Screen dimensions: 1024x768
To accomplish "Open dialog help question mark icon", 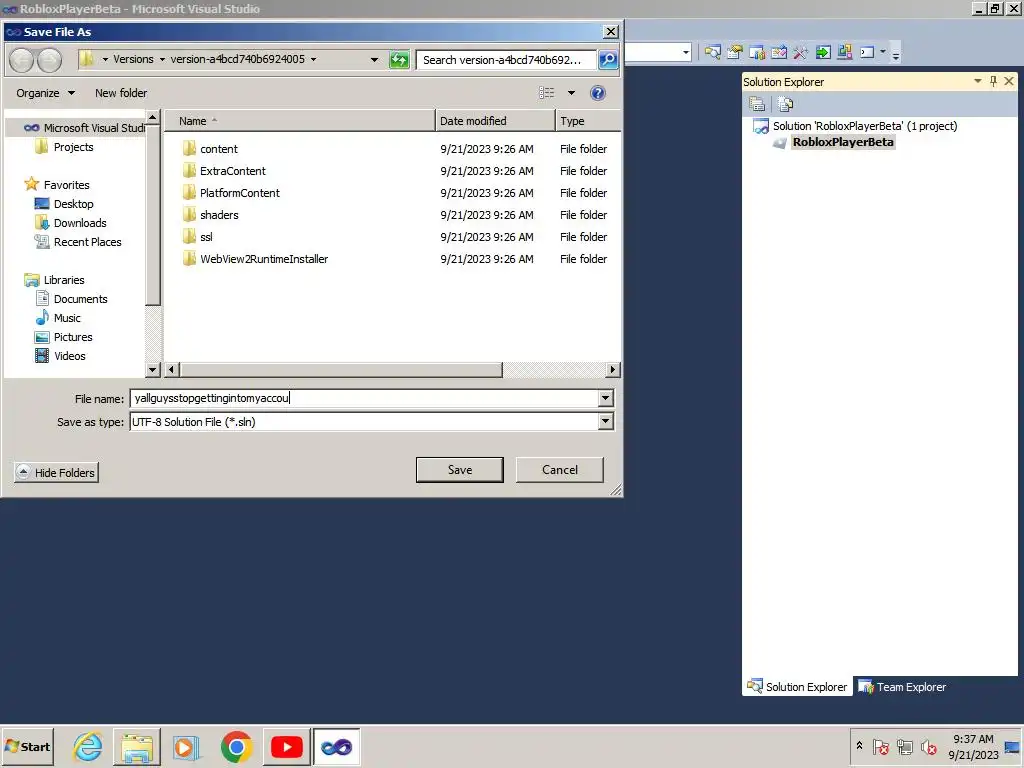I will tap(598, 93).
